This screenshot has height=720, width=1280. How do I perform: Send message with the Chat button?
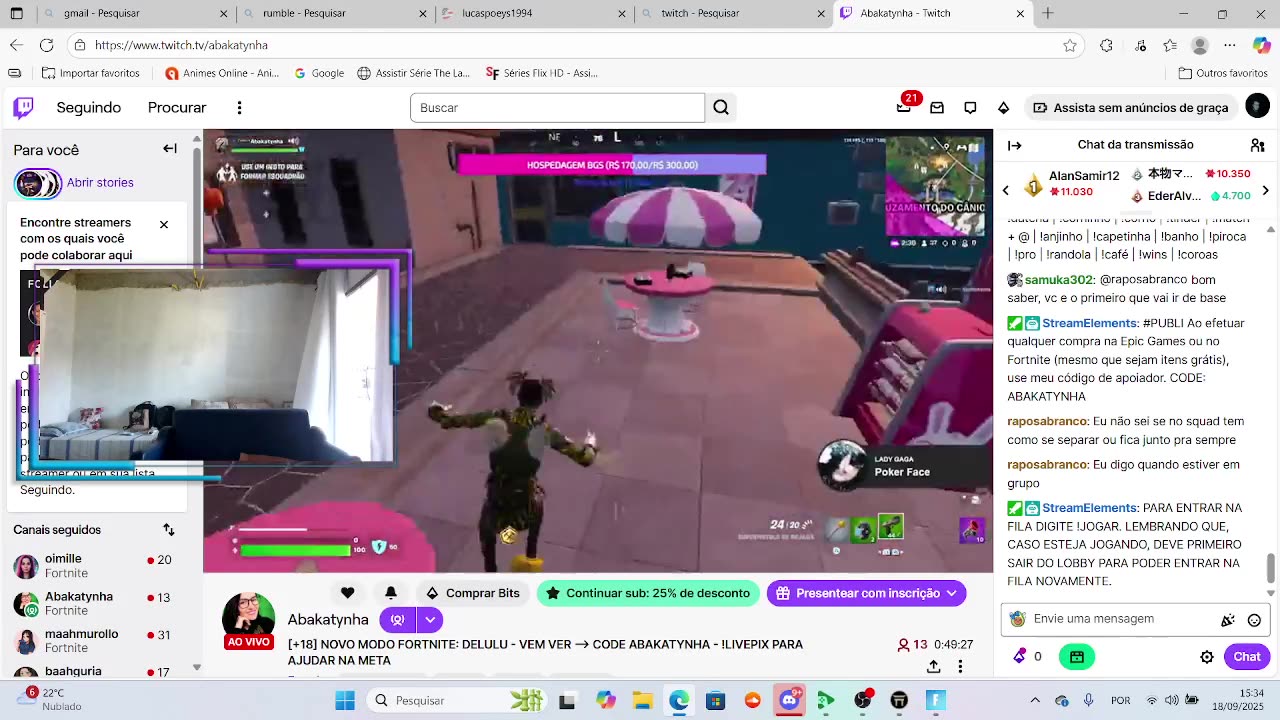1247,657
